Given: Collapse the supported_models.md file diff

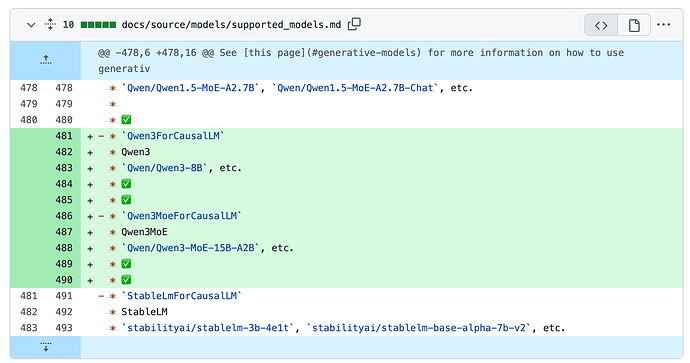Looking at the screenshot, I should coord(31,25).
